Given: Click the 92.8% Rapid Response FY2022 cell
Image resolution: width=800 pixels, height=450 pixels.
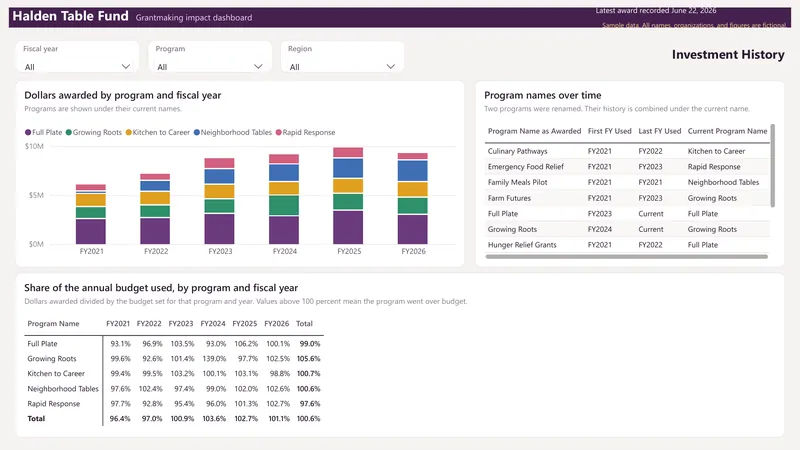Looking at the screenshot, I should (x=152, y=404).
